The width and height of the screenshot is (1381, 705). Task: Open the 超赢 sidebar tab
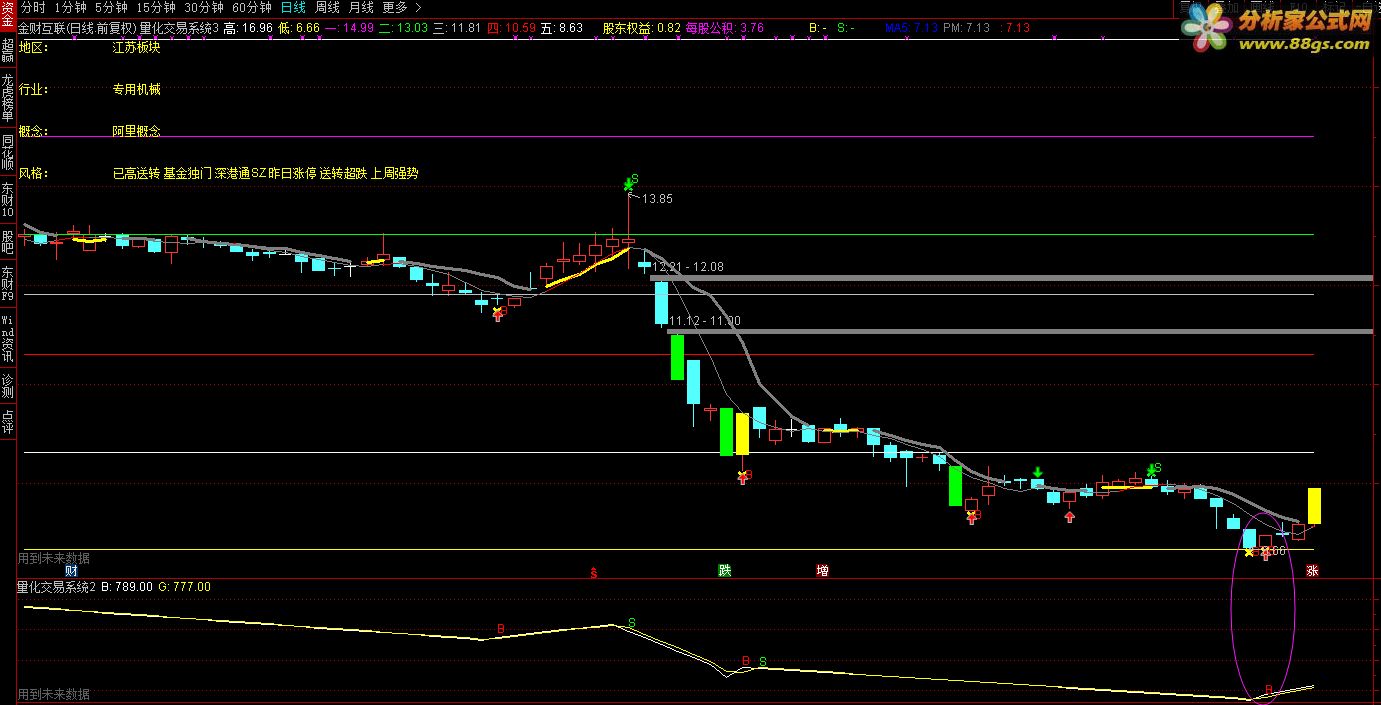pyautogui.click(x=7, y=51)
